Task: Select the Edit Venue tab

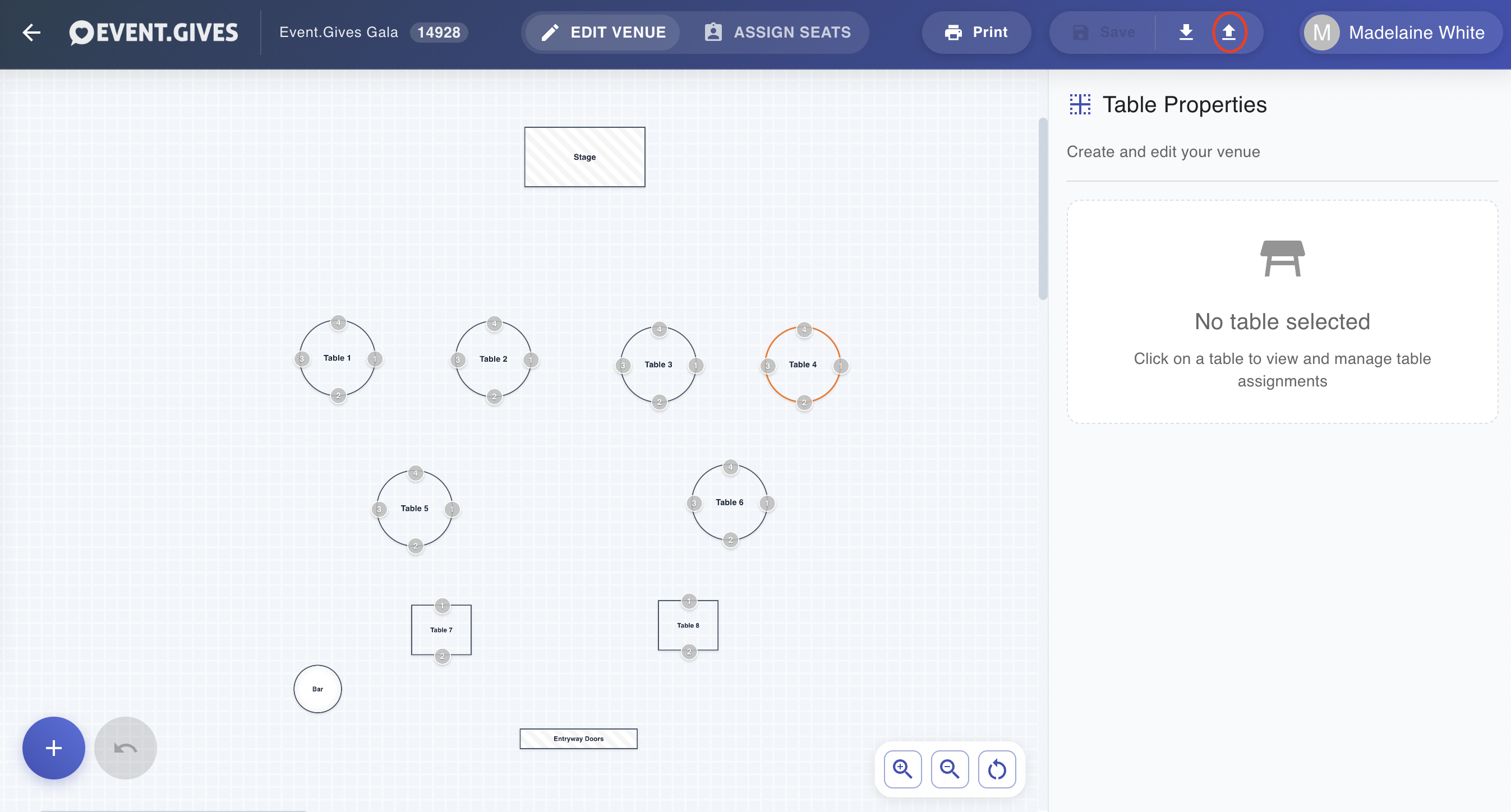Action: [x=603, y=33]
